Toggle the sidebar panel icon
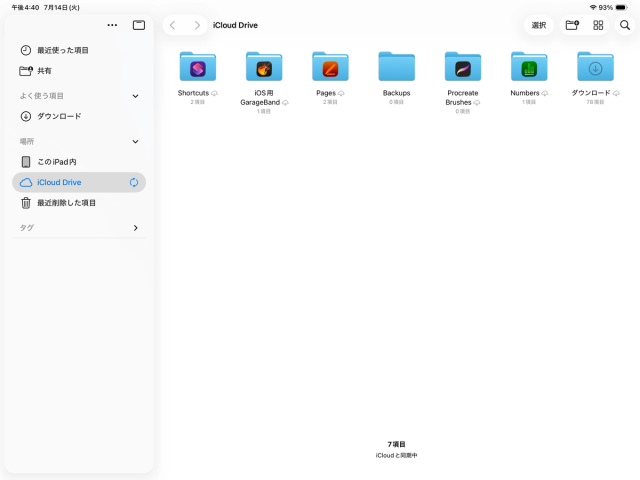The image size is (640, 480). pyautogui.click(x=139, y=25)
